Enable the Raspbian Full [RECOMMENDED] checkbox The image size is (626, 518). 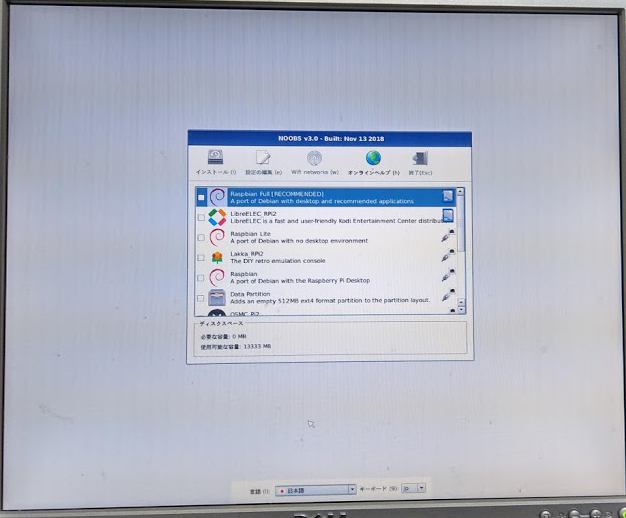click(201, 197)
